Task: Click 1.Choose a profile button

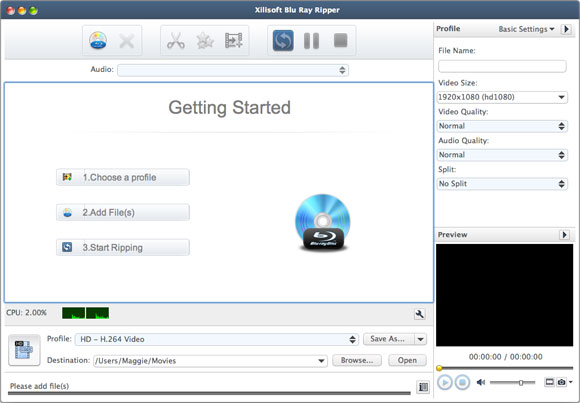Action: click(123, 177)
